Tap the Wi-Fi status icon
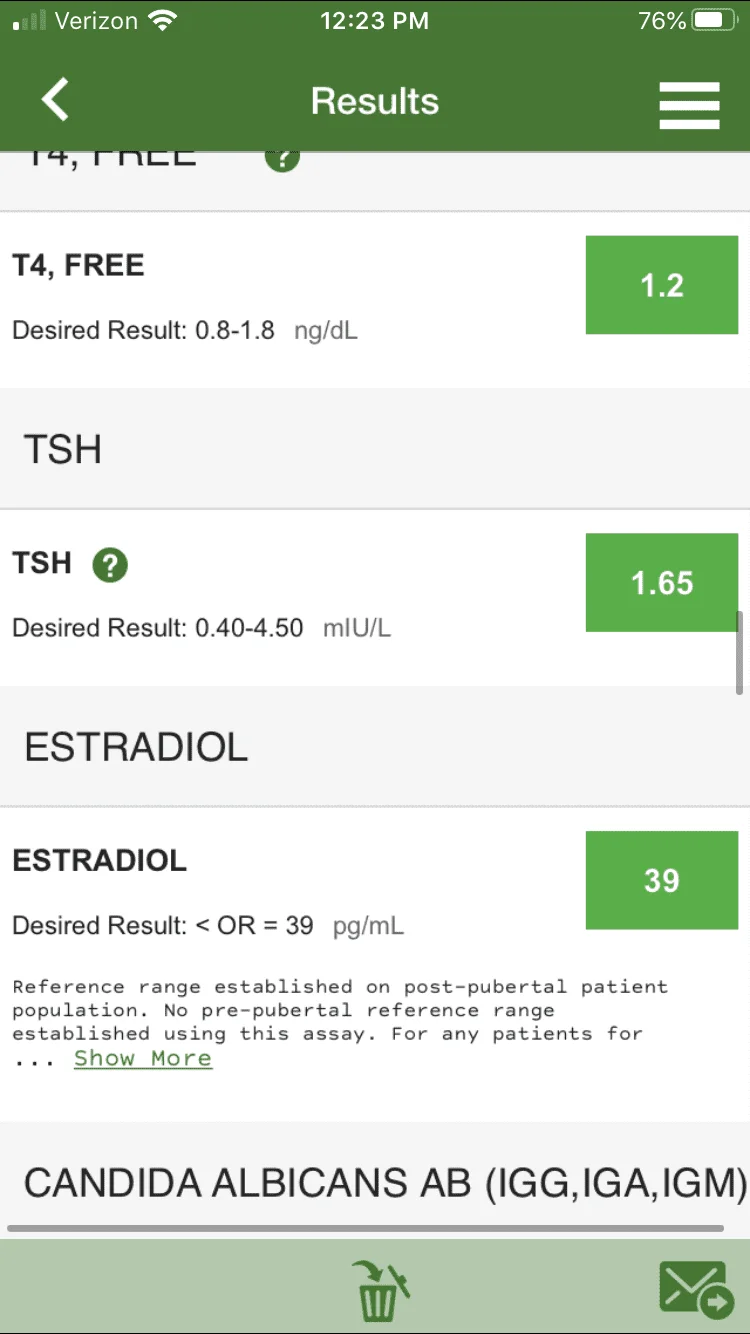 coord(161,20)
